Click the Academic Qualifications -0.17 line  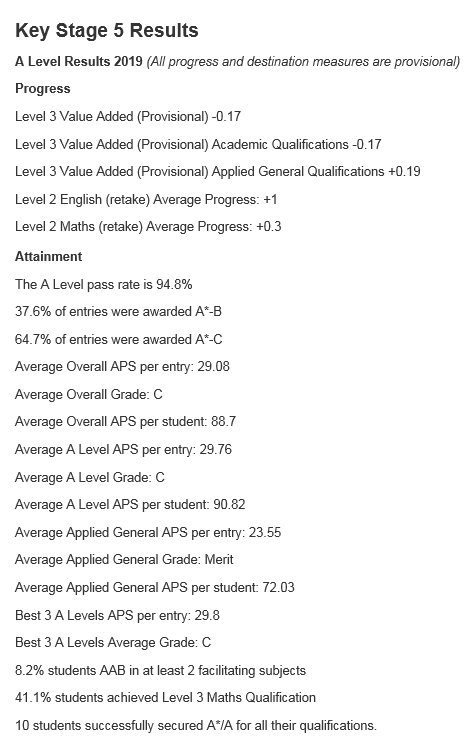pyautogui.click(x=198, y=144)
